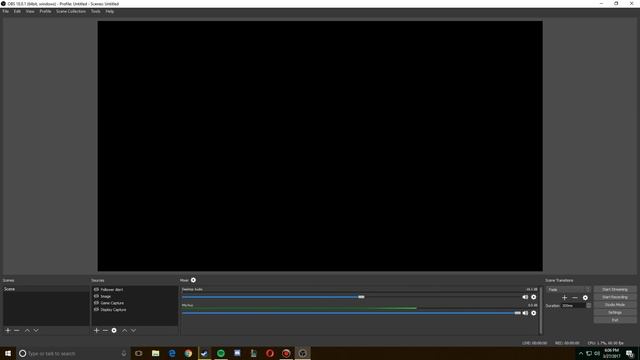Click the Cortana search box

pos(73,353)
